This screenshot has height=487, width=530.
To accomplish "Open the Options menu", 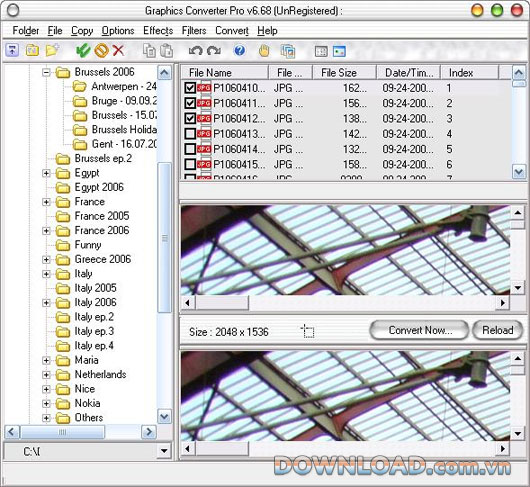I will click(118, 30).
